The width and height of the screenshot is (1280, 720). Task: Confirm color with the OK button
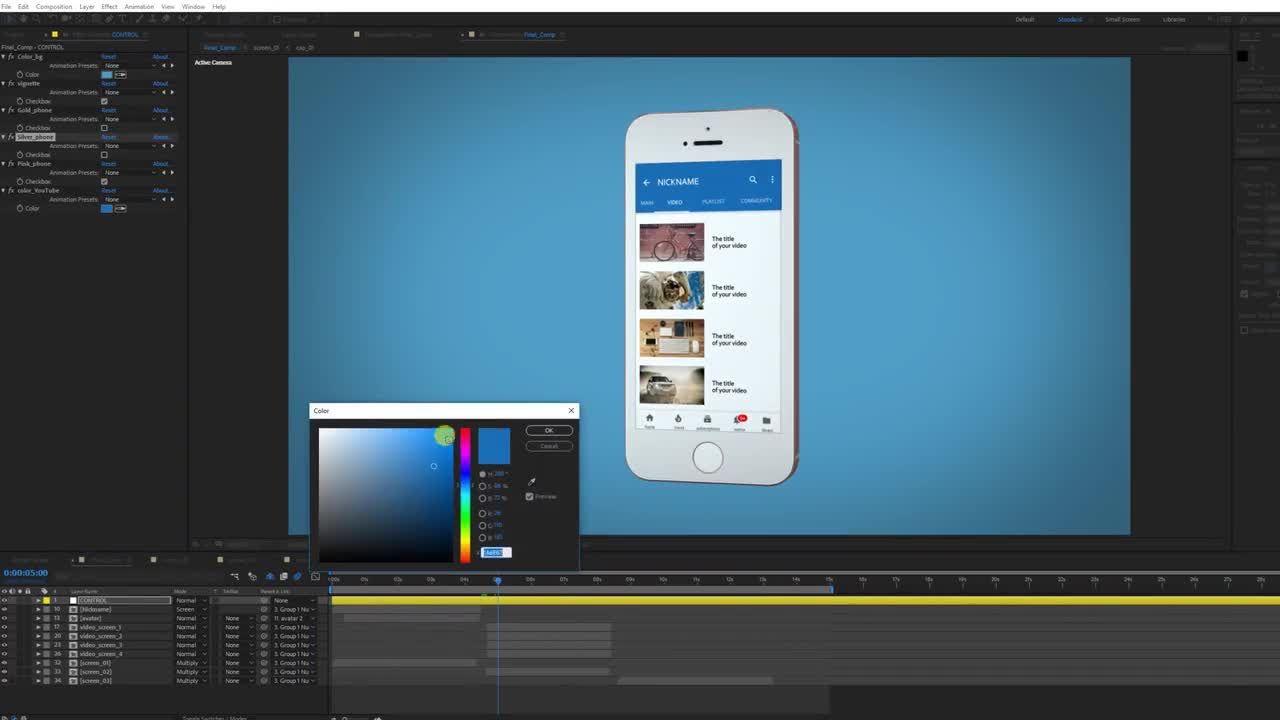click(548, 431)
